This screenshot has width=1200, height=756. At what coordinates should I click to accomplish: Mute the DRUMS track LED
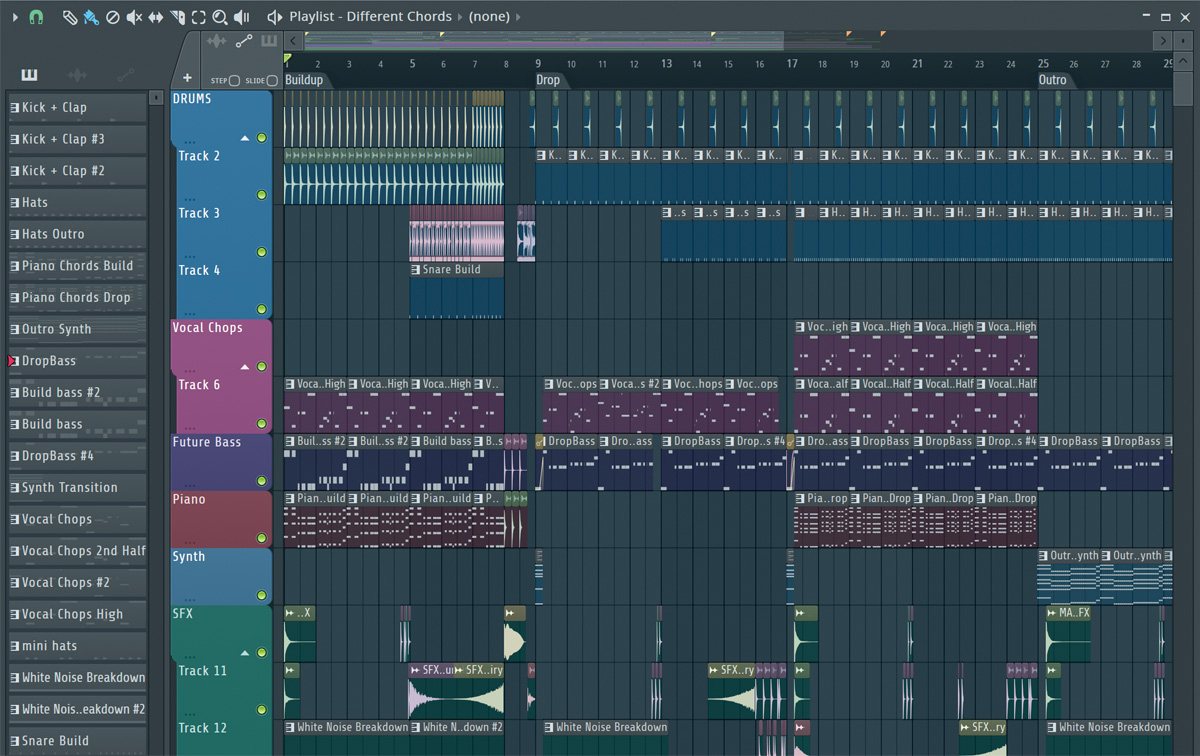coord(262,138)
